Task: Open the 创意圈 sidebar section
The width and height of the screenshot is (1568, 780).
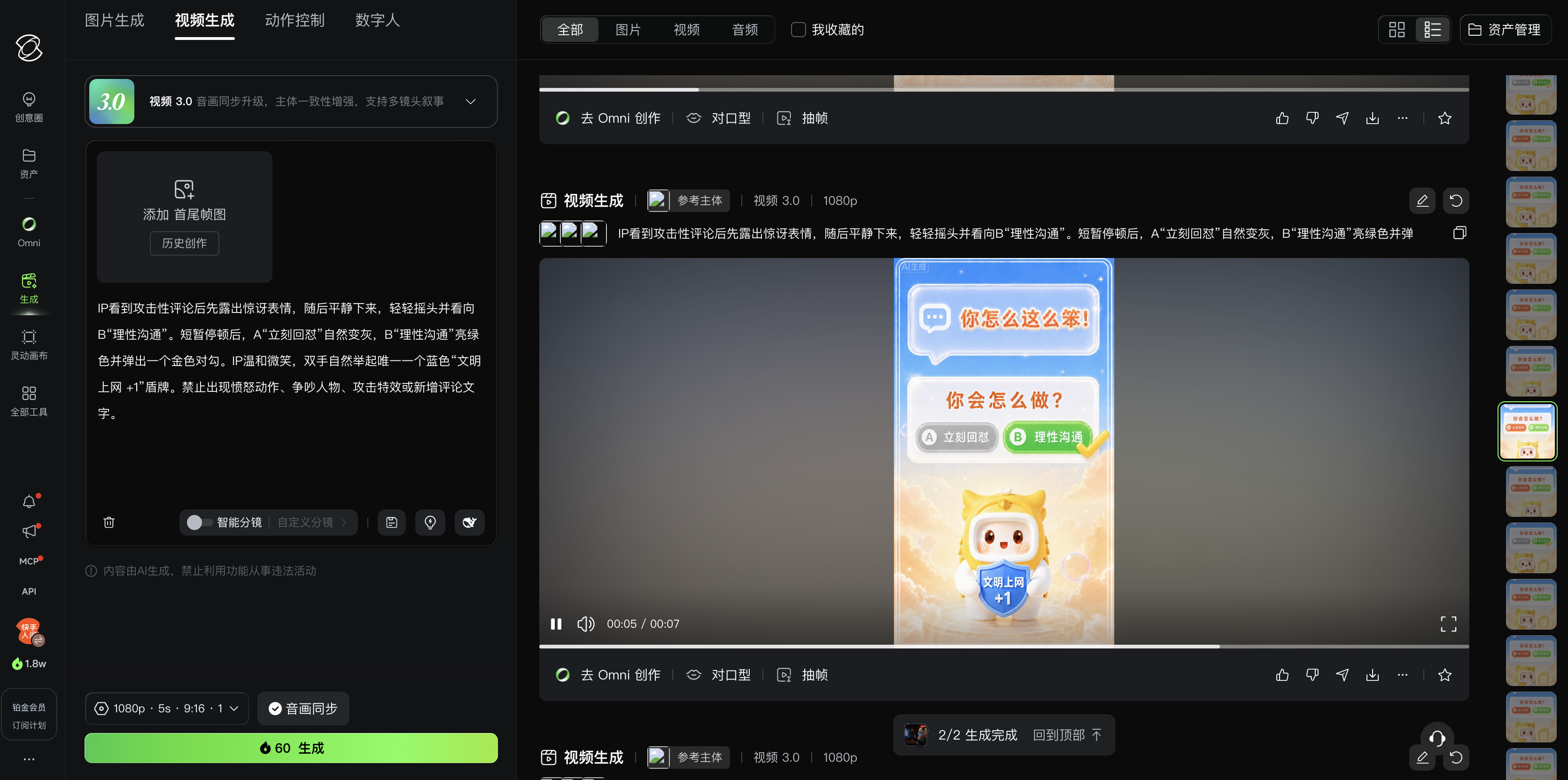Action: 29,107
